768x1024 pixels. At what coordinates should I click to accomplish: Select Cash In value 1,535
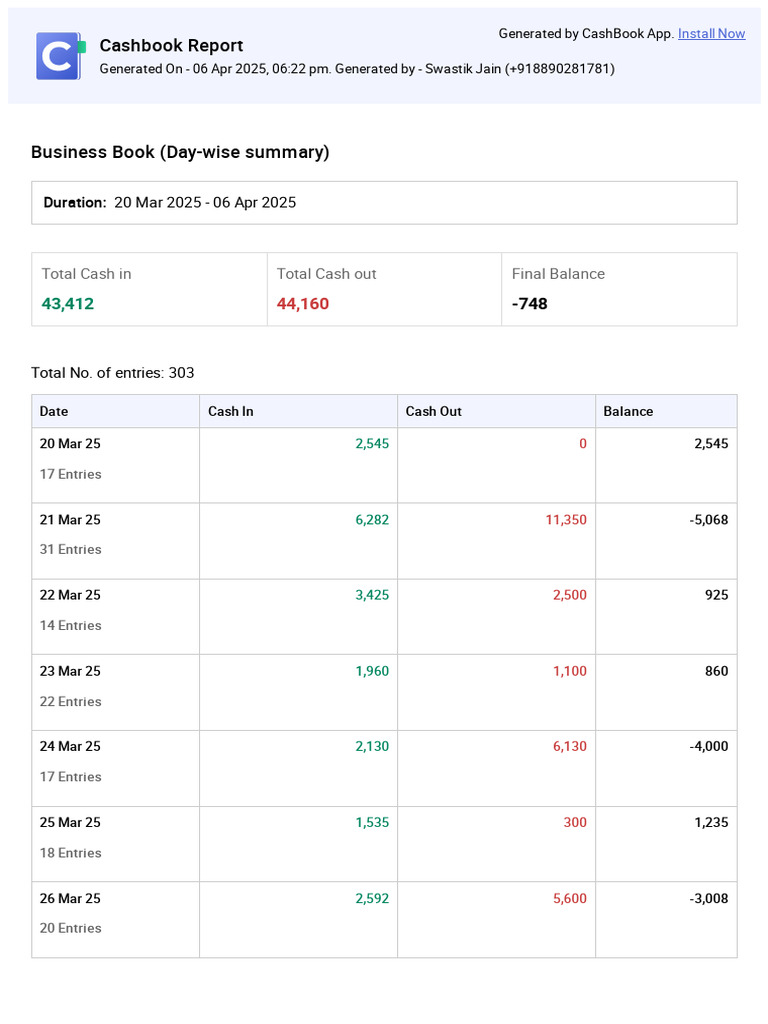(372, 822)
